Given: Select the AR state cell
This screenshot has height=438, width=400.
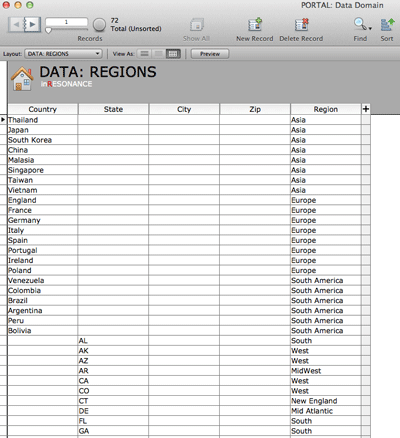Looking at the screenshot, I should [113, 371].
